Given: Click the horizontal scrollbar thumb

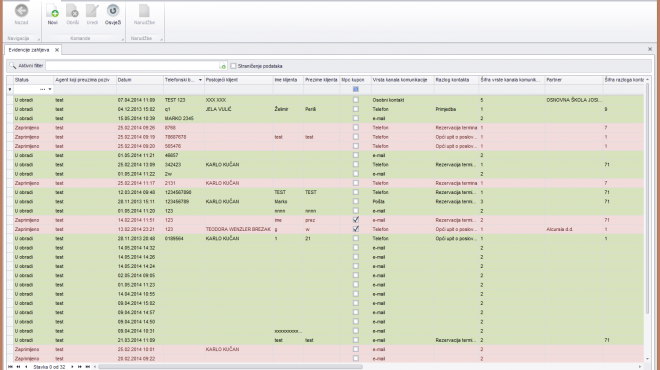Looking at the screenshot, I should pyautogui.click(x=231, y=367).
